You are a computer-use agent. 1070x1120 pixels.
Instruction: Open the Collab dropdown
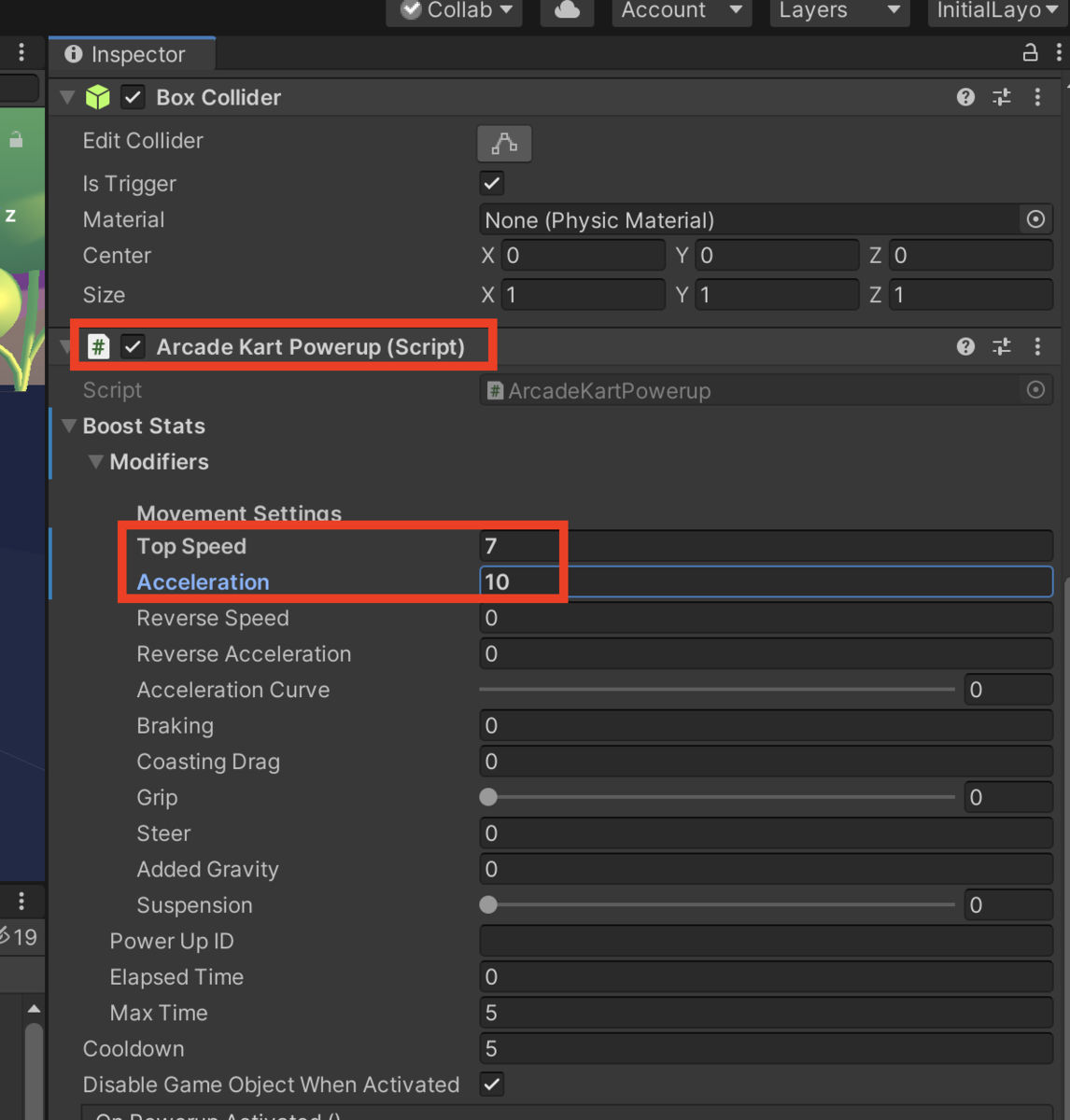pyautogui.click(x=456, y=11)
